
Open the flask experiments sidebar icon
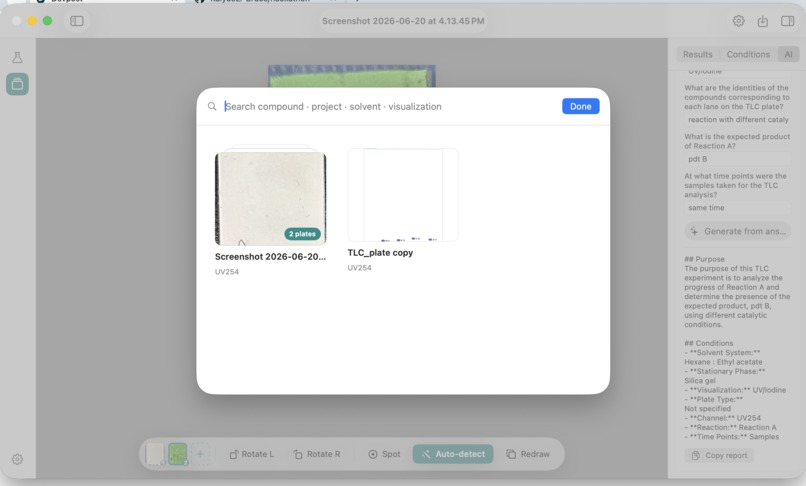click(17, 58)
